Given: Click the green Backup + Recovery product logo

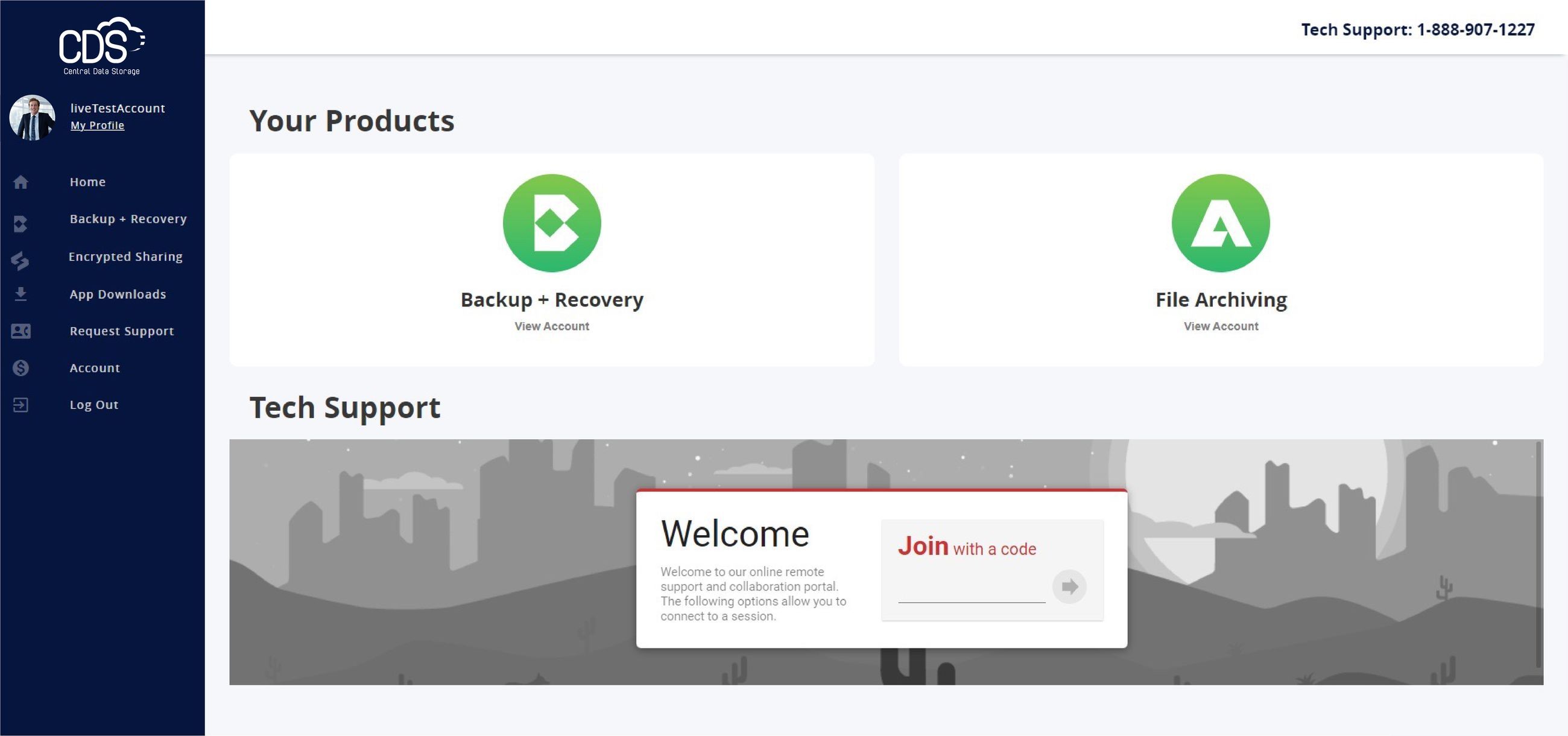Looking at the screenshot, I should coord(551,223).
